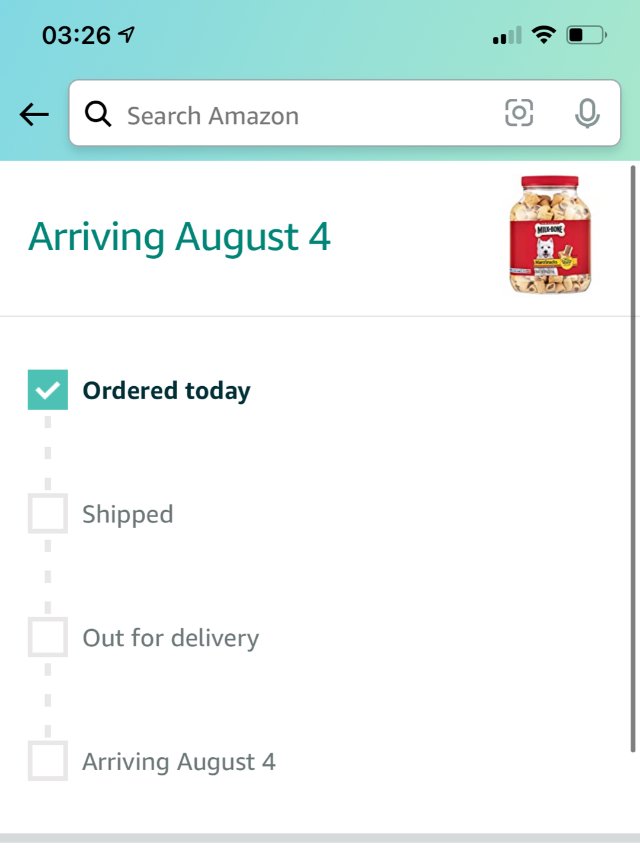Tap the location arrow status icon
The image size is (640, 853).
(x=127, y=35)
